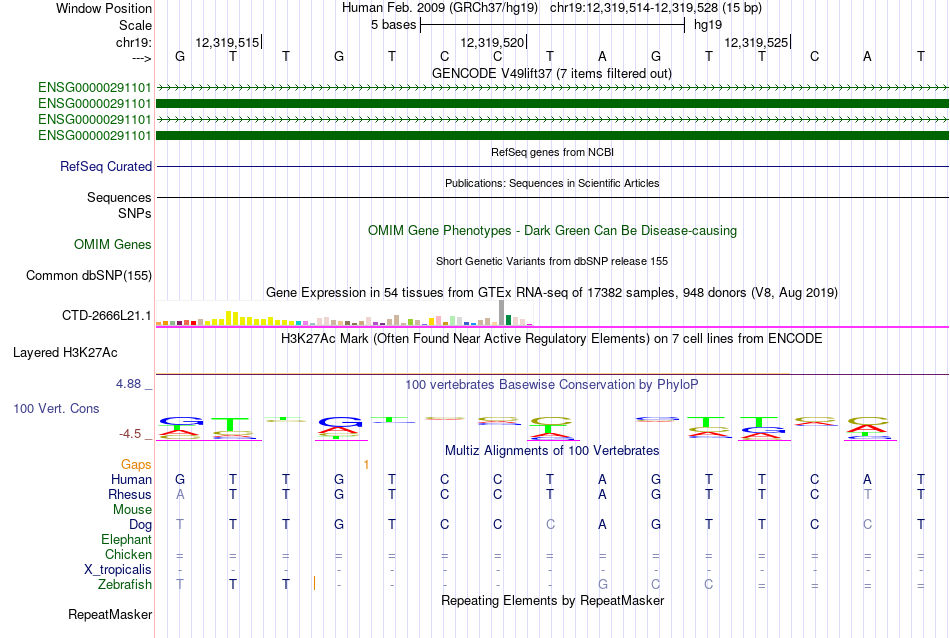Select the Zebrafish alignment row label
950x638 pixels.
click(125, 585)
